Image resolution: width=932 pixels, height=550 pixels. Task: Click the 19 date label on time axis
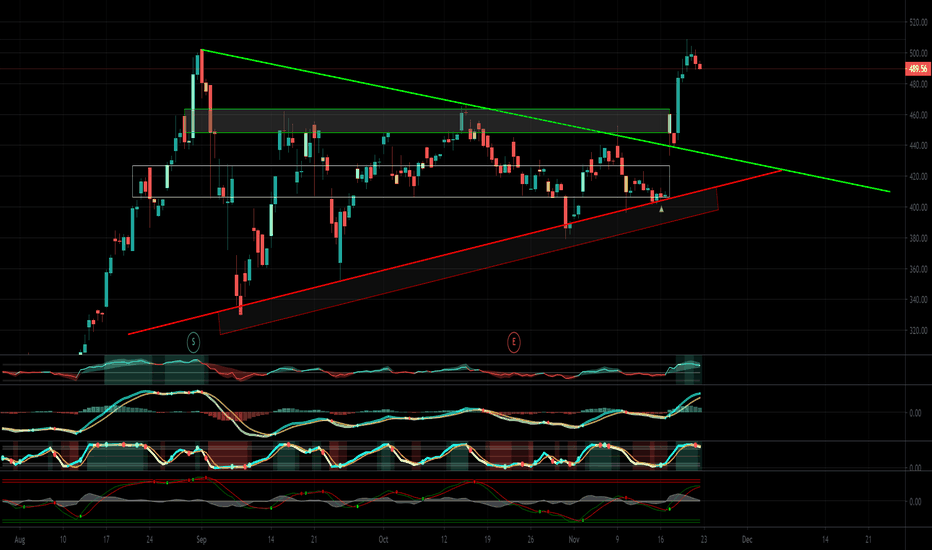click(487, 540)
